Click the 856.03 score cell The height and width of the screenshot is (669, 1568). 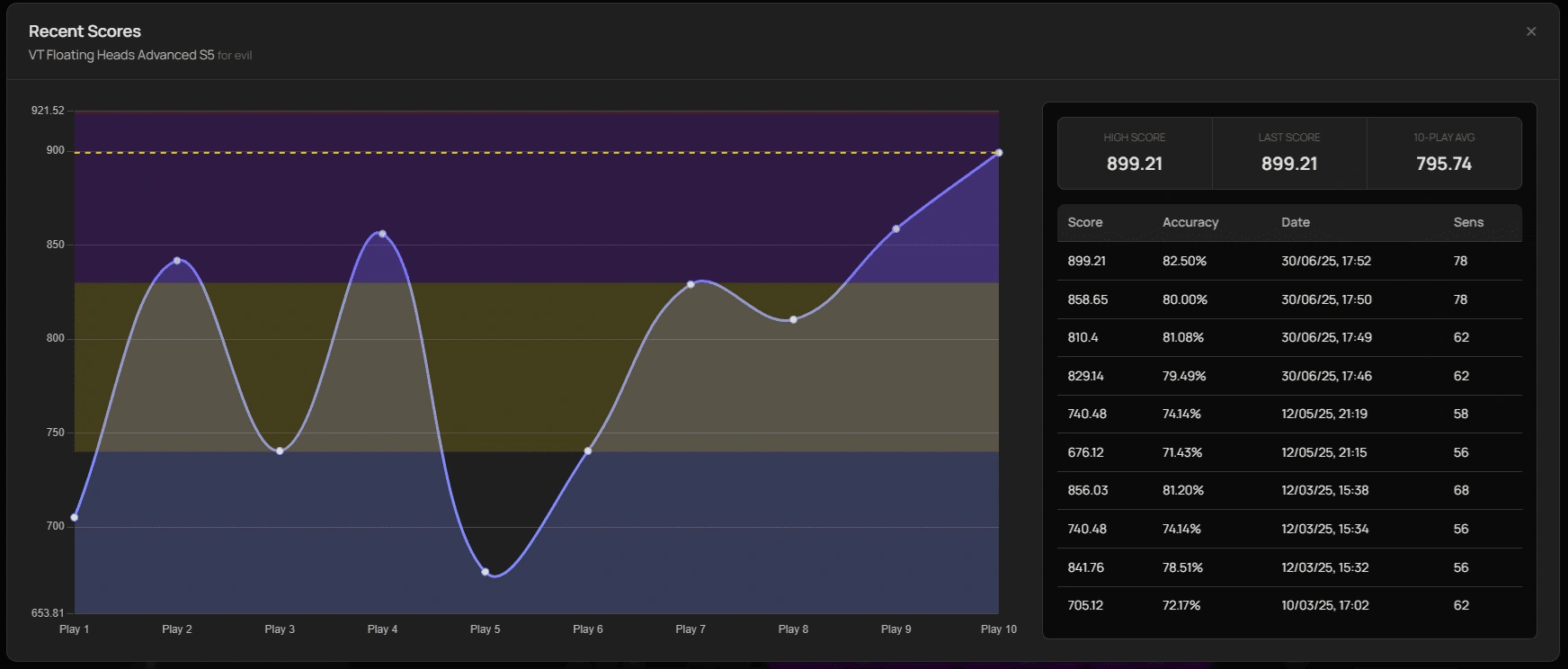pyautogui.click(x=1088, y=490)
